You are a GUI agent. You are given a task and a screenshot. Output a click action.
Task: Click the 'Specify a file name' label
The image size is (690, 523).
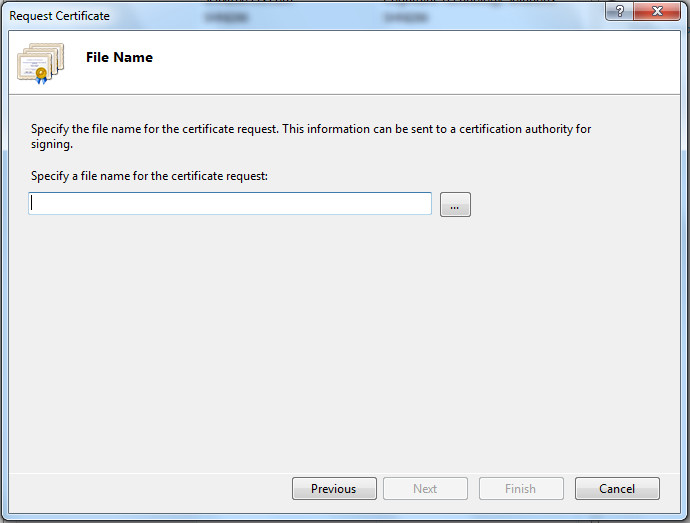point(150,176)
